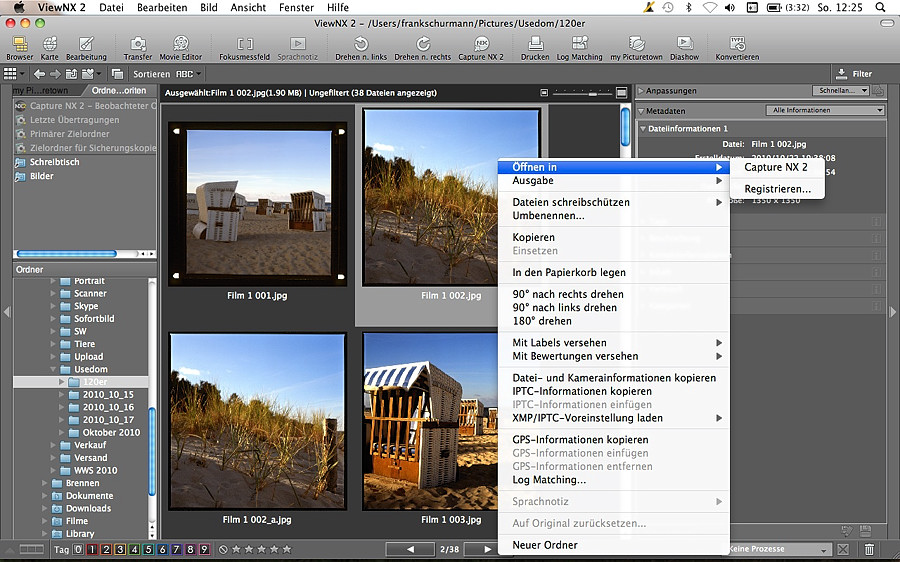This screenshot has height=562, width=900.
Task: Choose In den Papierkorb legen
Action: pos(614,272)
